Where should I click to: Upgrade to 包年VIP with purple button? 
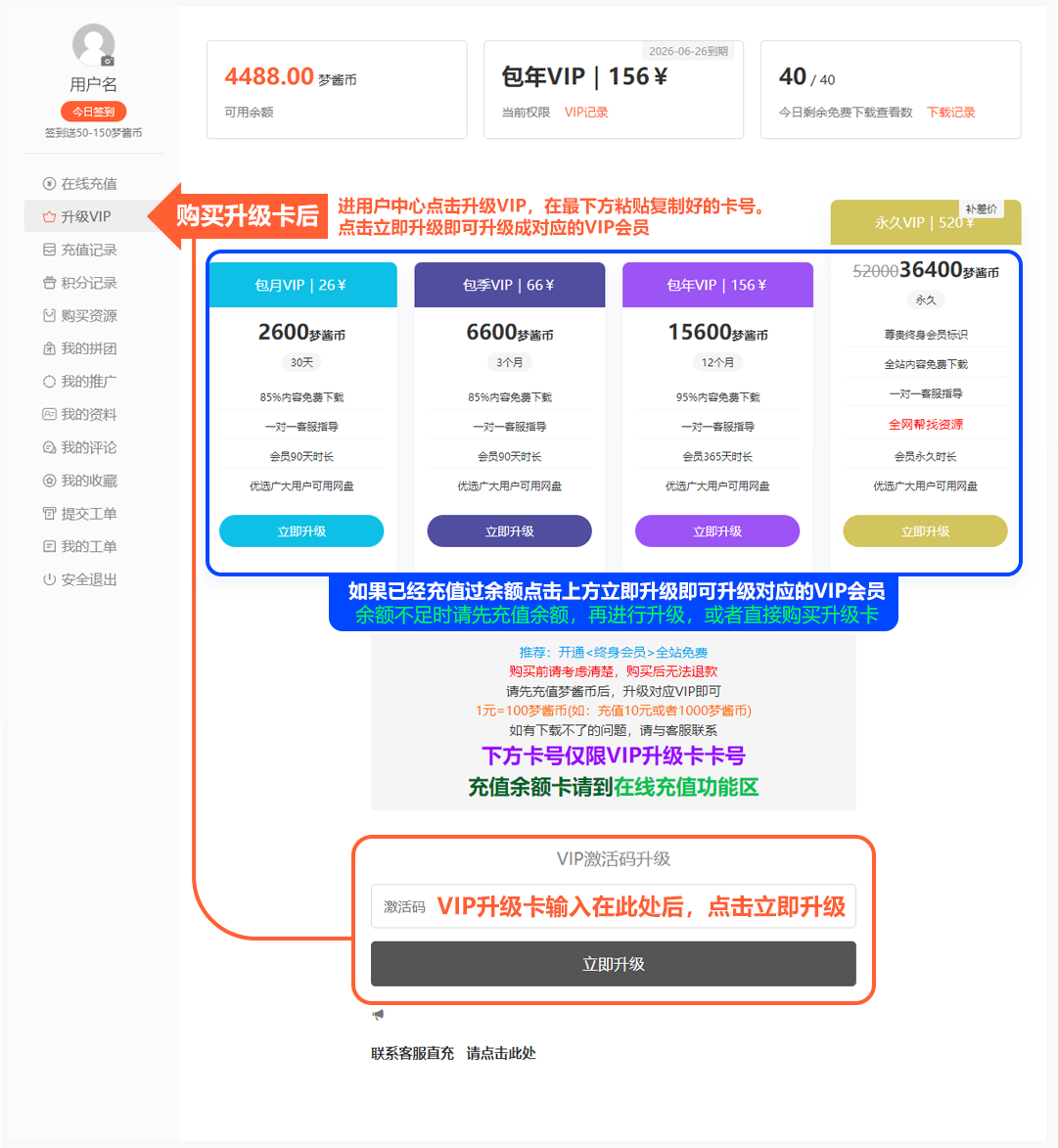717,531
